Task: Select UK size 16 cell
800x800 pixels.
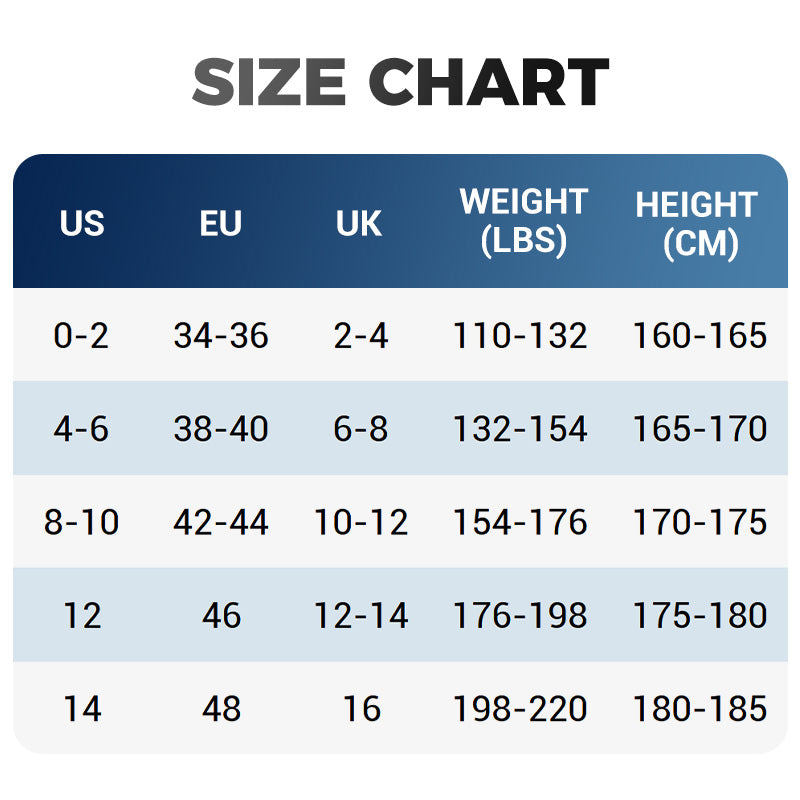Action: point(361,709)
